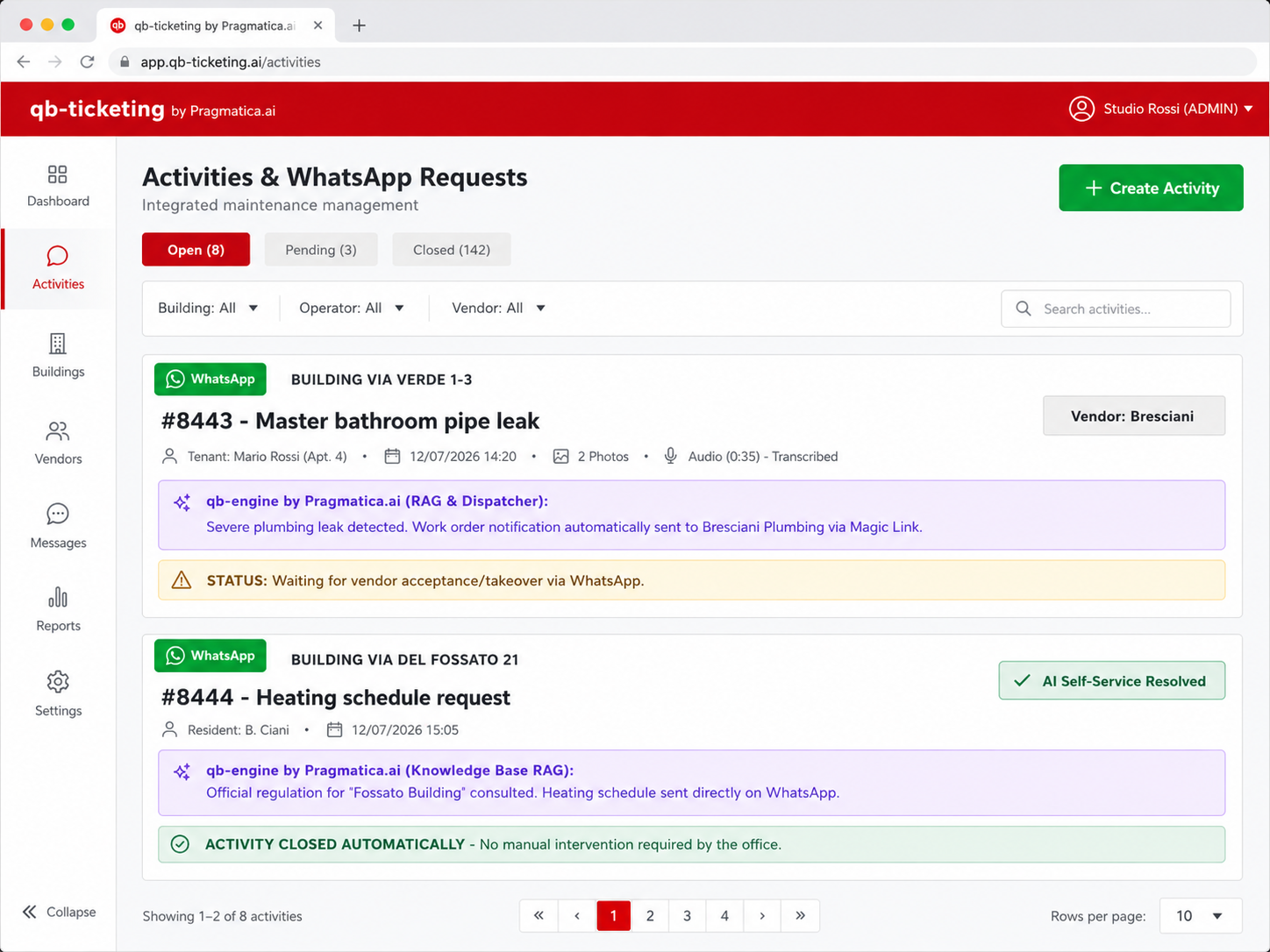Open the Settings gear icon
Screen dimensions: 1270x952
pyautogui.click(x=57, y=681)
